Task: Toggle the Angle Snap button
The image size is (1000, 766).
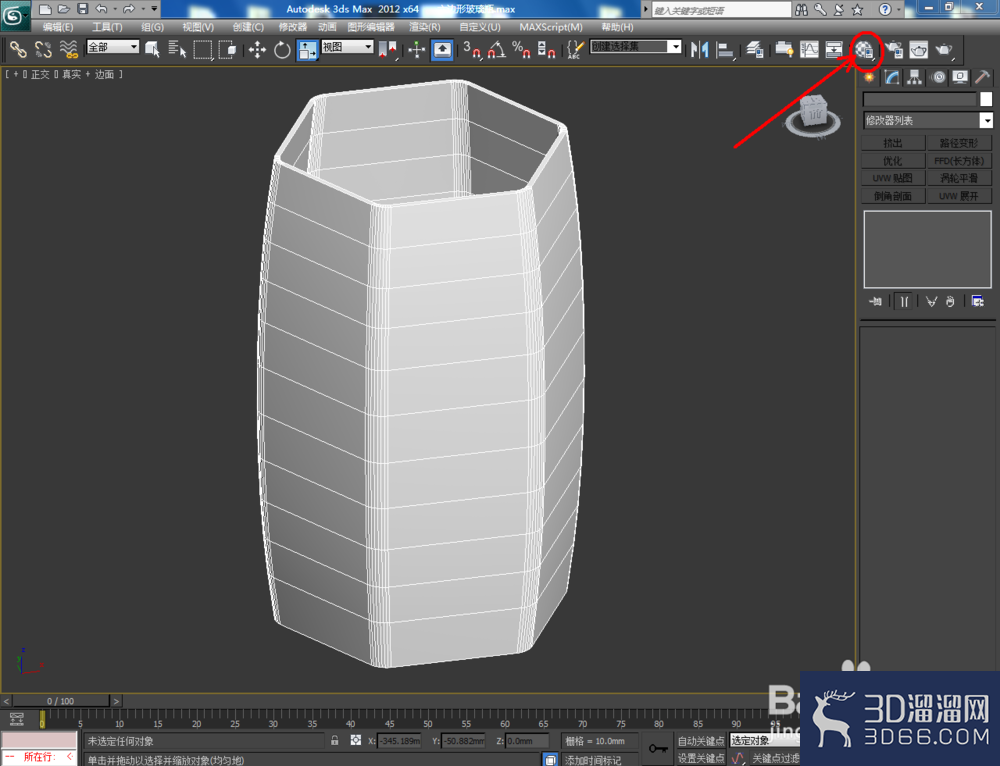Action: [497, 49]
